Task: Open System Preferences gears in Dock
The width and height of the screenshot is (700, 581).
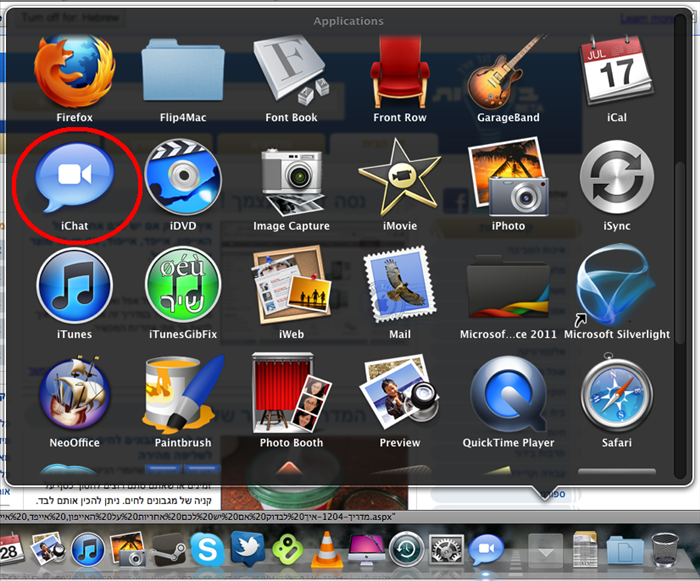Action: pyautogui.click(x=446, y=550)
